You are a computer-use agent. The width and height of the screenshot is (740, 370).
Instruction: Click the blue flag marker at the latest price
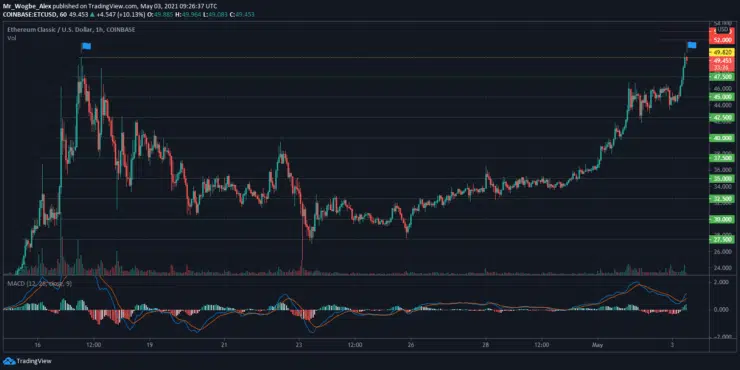pyautogui.click(x=692, y=45)
